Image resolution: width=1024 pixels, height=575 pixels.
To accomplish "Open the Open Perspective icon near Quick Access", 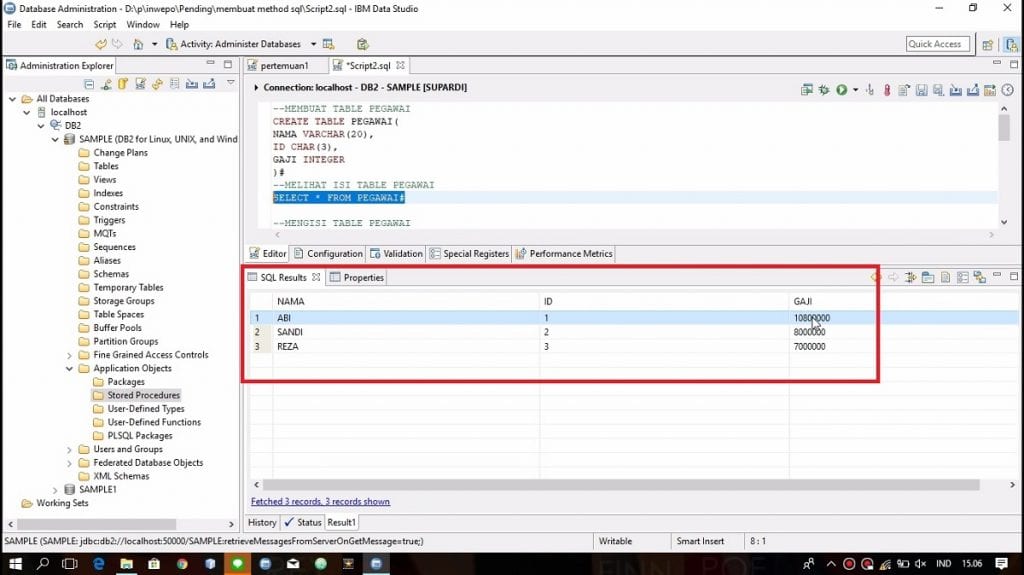I will [987, 44].
